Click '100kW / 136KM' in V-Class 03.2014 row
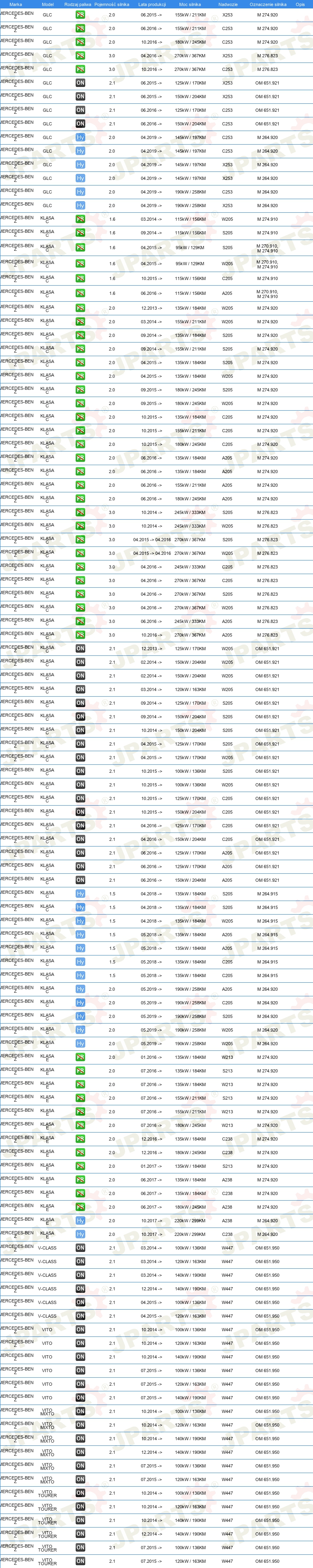 (190, 1248)
